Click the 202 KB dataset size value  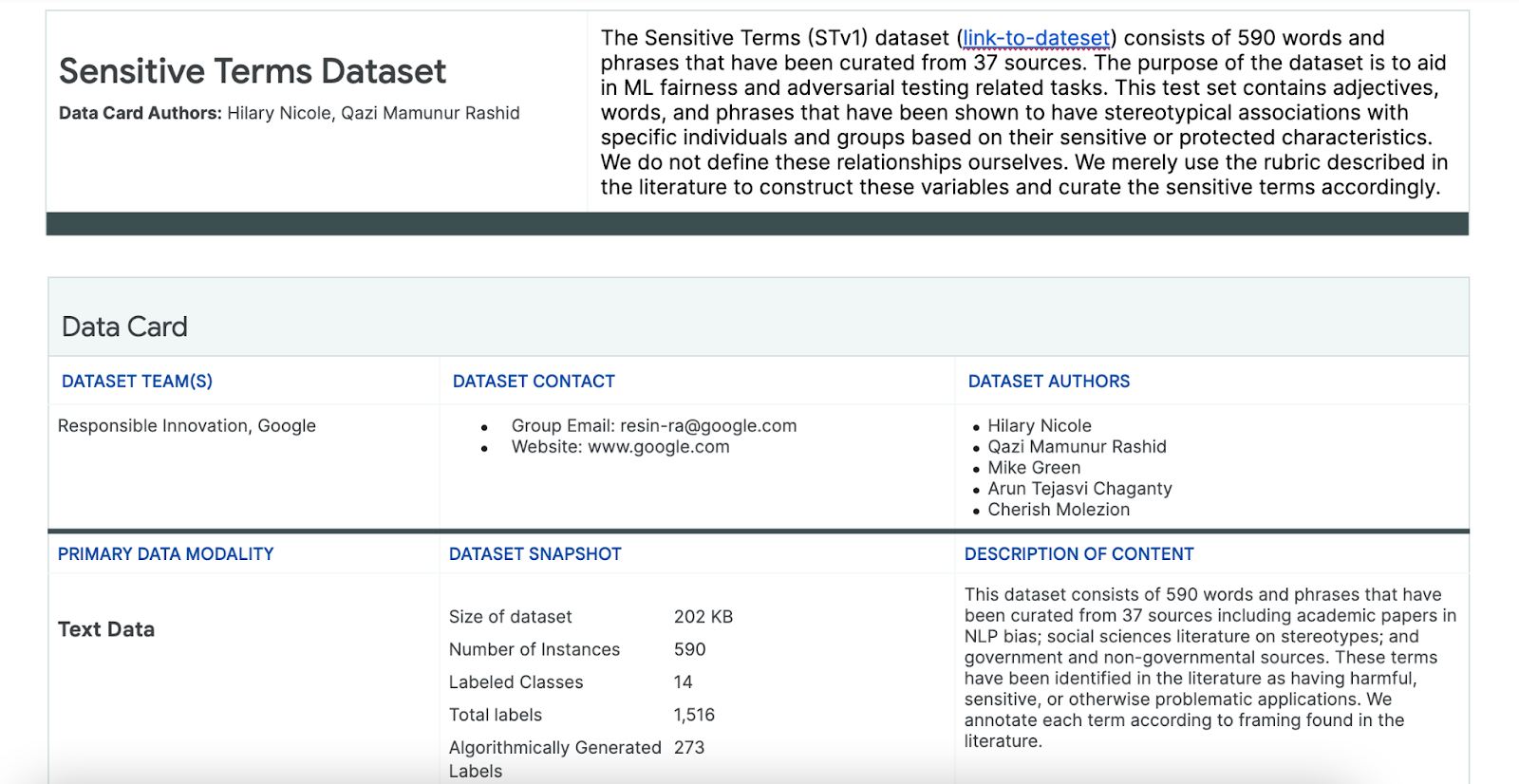(703, 617)
